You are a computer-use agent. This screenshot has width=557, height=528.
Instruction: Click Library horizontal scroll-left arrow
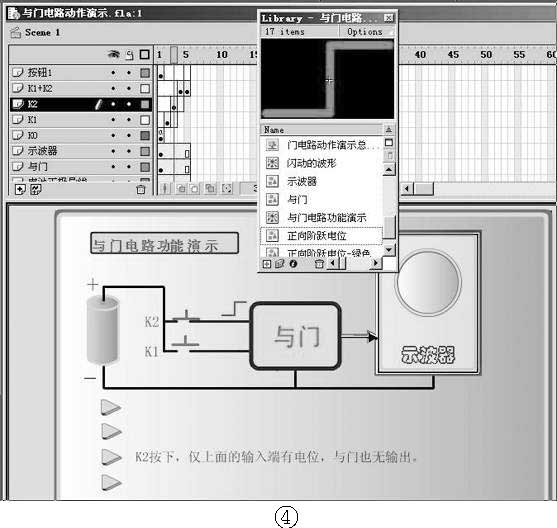point(332,263)
